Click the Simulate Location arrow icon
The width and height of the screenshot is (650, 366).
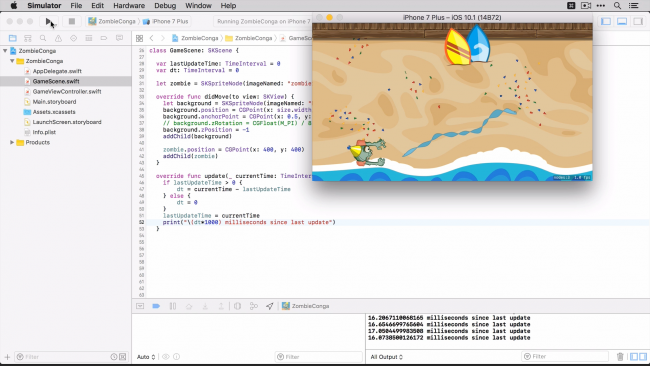(270, 306)
